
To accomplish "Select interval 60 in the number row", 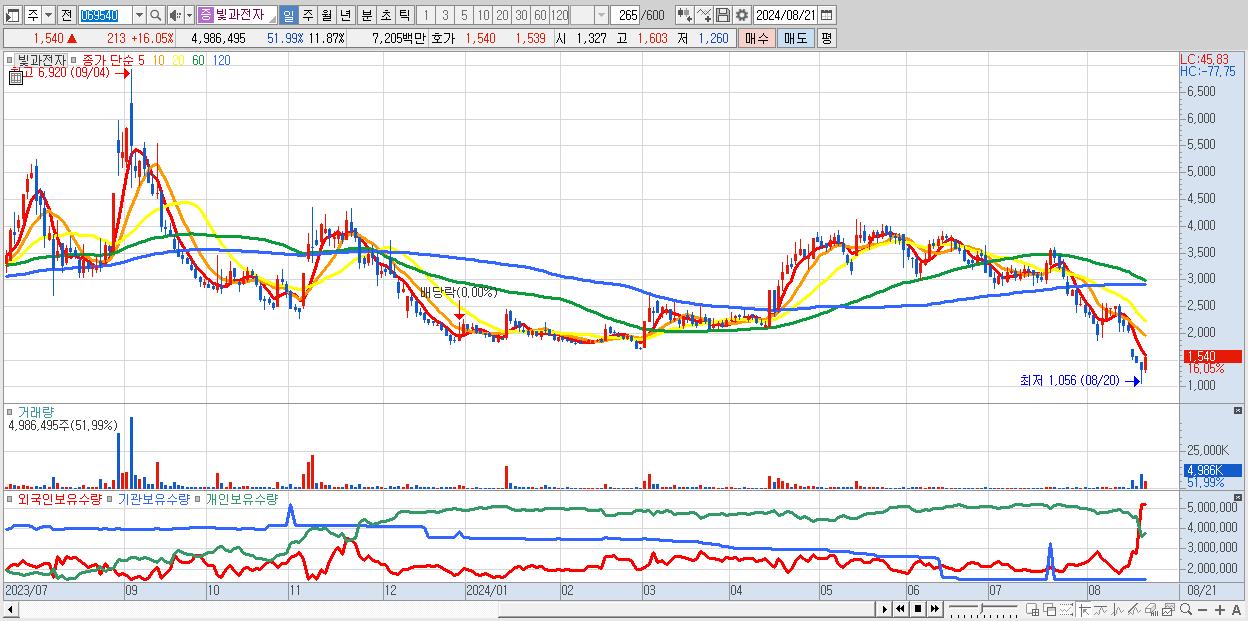I will (540, 15).
